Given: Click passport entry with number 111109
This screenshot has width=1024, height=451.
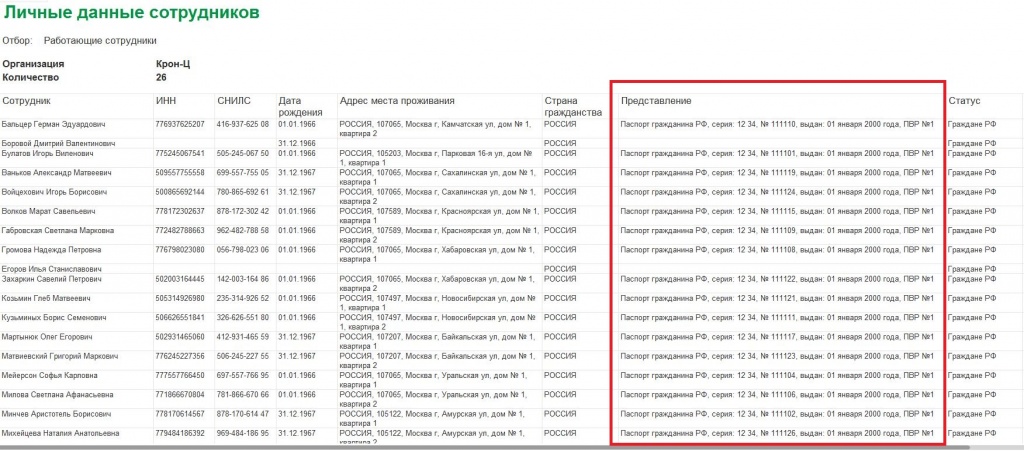Looking at the screenshot, I should click(x=777, y=230).
